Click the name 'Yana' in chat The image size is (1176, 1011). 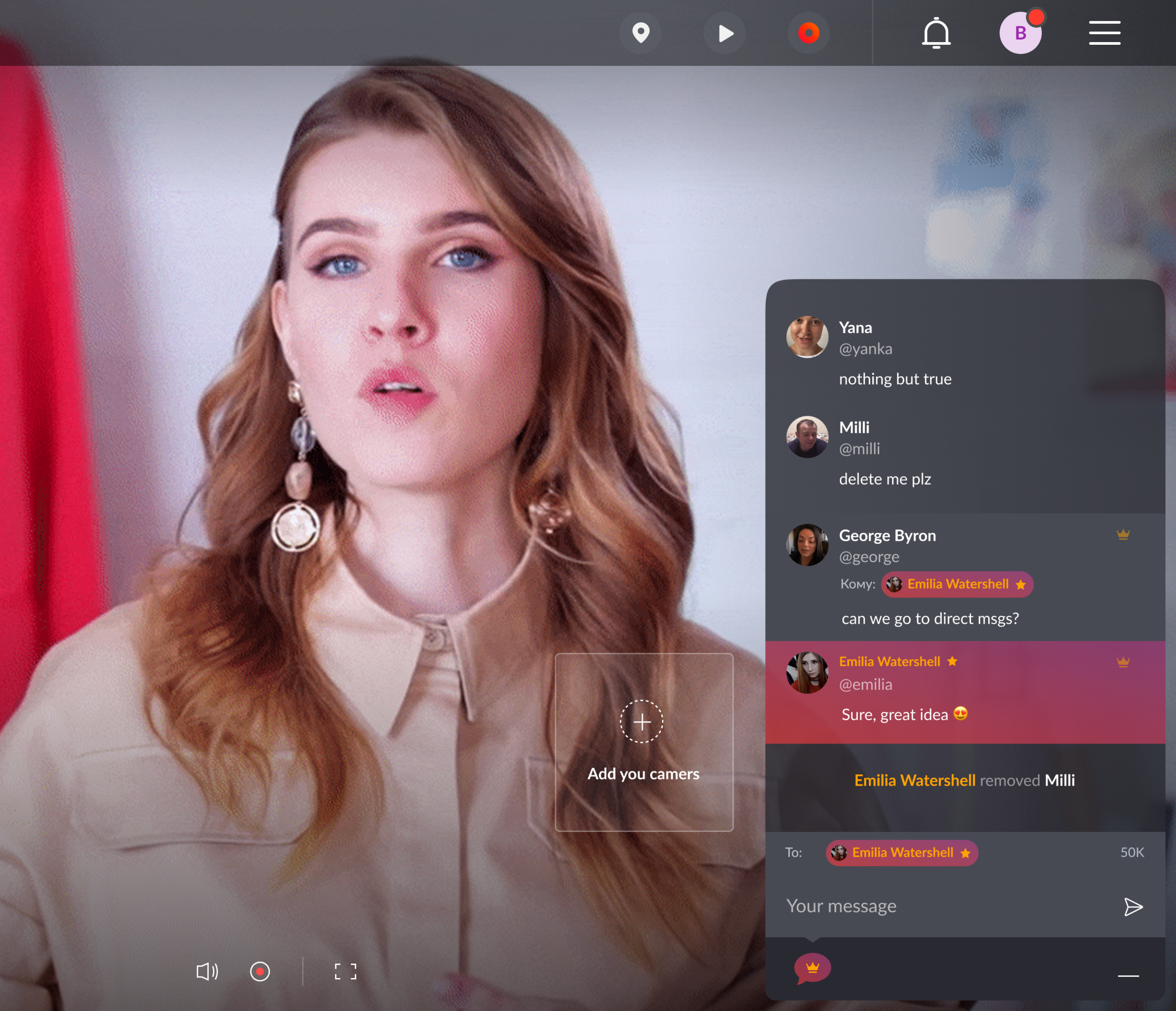[855, 328]
